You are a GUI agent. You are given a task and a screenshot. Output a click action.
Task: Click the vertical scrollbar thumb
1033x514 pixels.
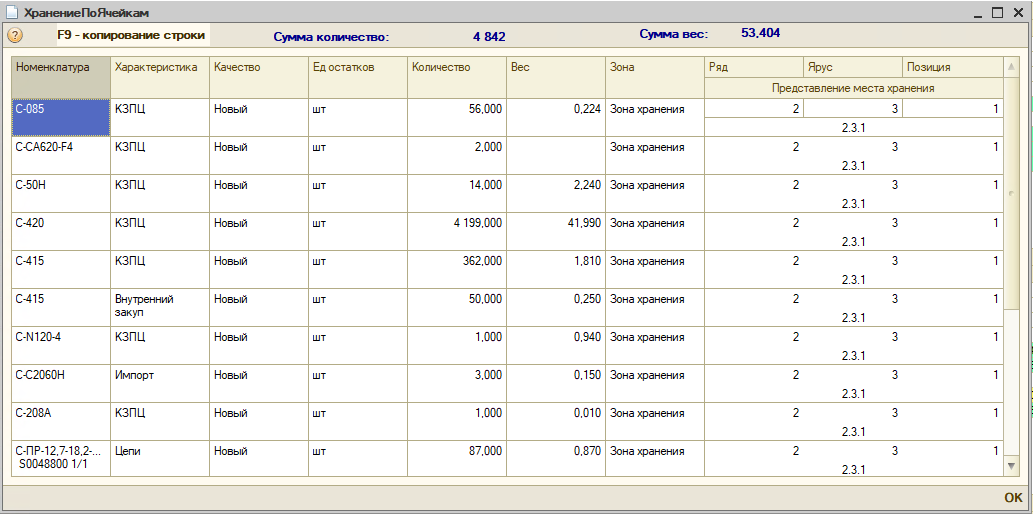click(x=1011, y=193)
